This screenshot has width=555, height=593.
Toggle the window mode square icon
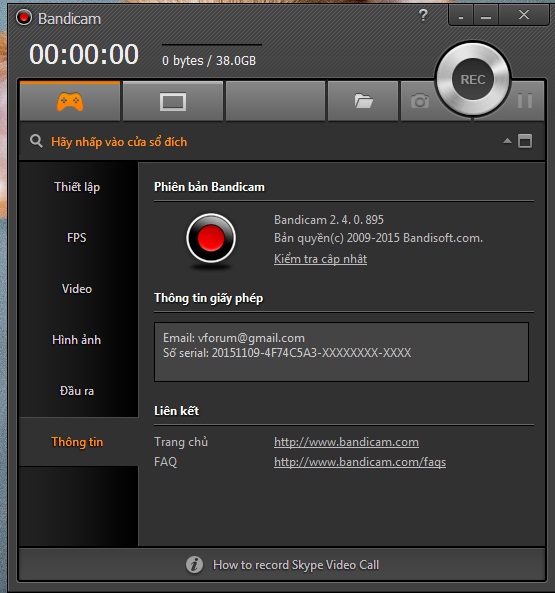525,141
